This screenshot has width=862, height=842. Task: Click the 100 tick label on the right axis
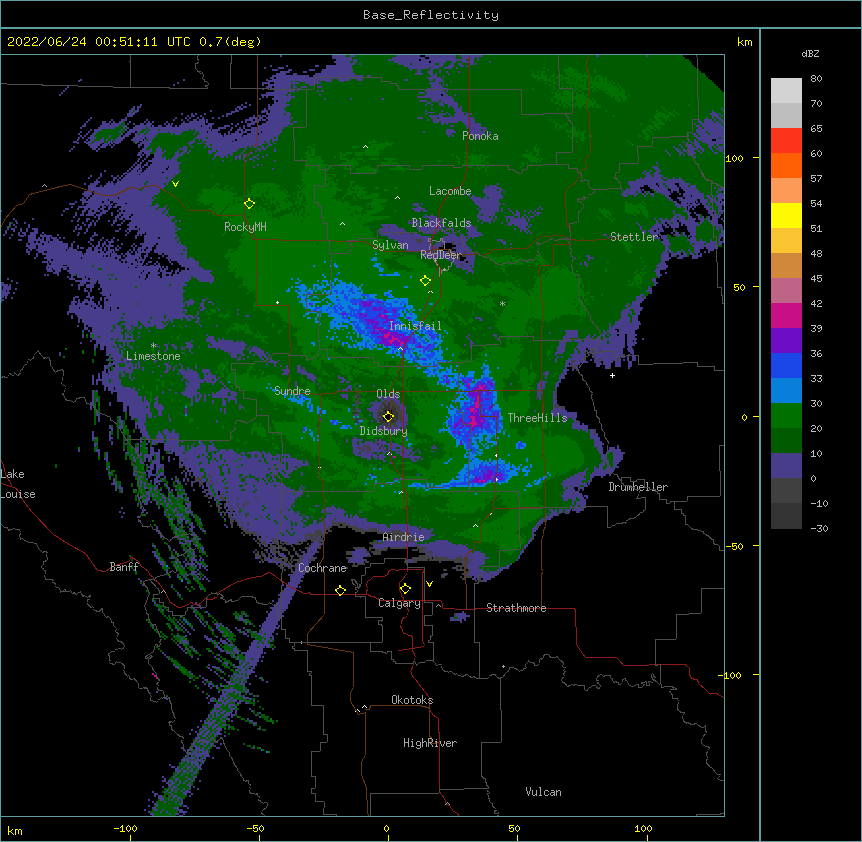tap(734, 158)
